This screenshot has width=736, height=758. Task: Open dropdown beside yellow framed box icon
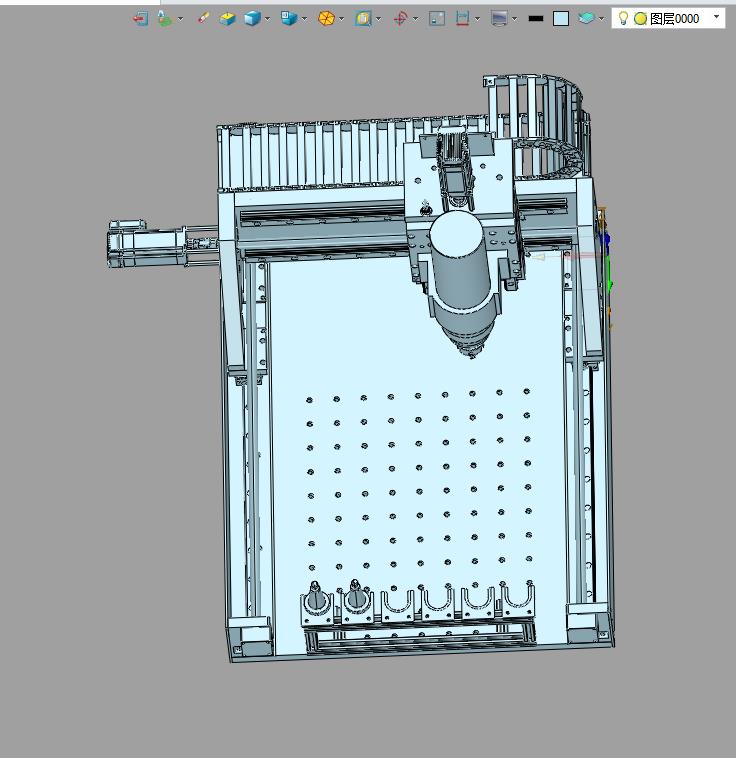(x=379, y=19)
